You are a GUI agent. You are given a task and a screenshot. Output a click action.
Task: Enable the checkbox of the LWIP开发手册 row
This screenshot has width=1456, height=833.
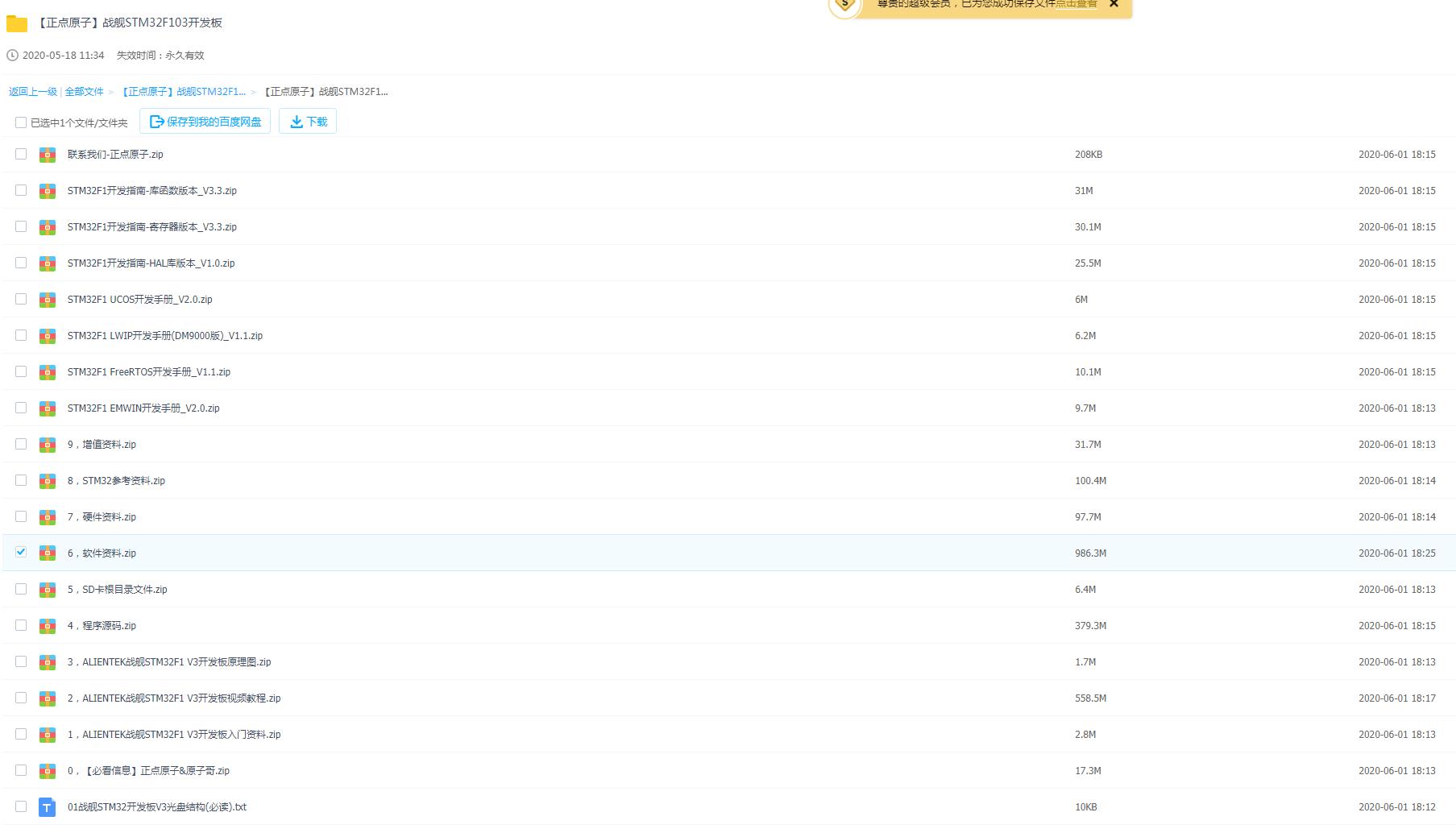click(x=21, y=335)
